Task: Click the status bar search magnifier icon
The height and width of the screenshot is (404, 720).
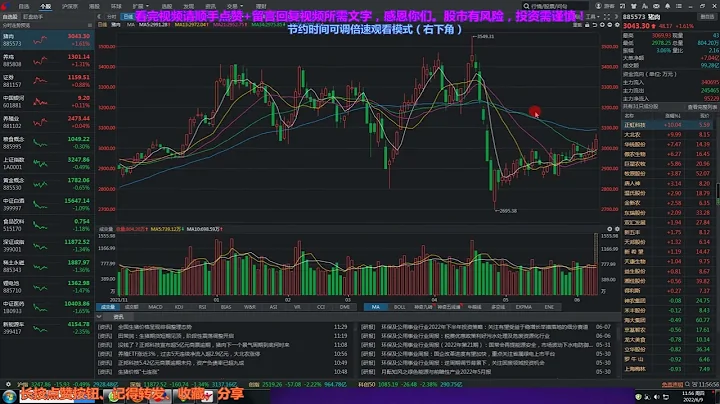Action: [687, 384]
